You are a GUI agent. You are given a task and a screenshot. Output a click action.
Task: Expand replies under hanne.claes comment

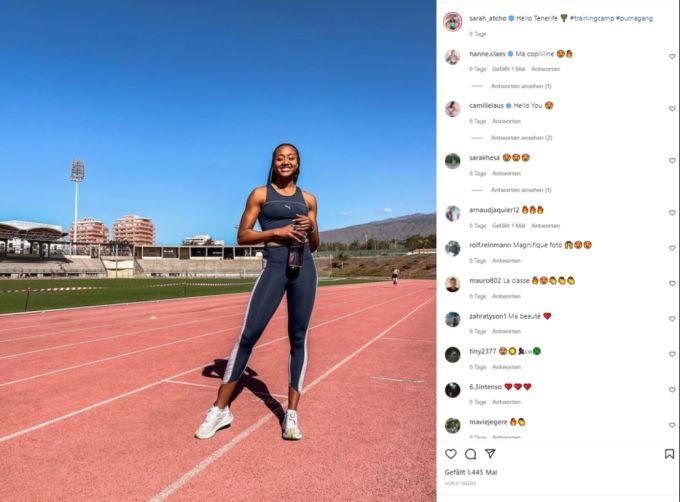click(x=521, y=86)
